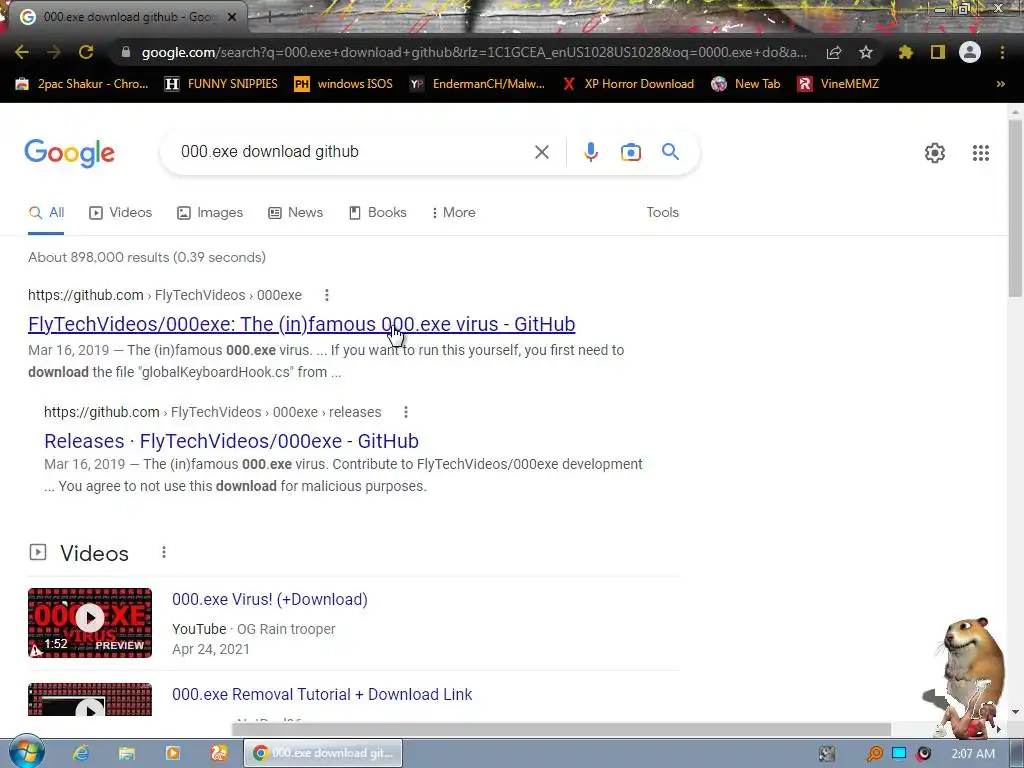Open FlyTechVideos/000exe GitHub result link
The height and width of the screenshot is (768, 1024).
click(301, 324)
